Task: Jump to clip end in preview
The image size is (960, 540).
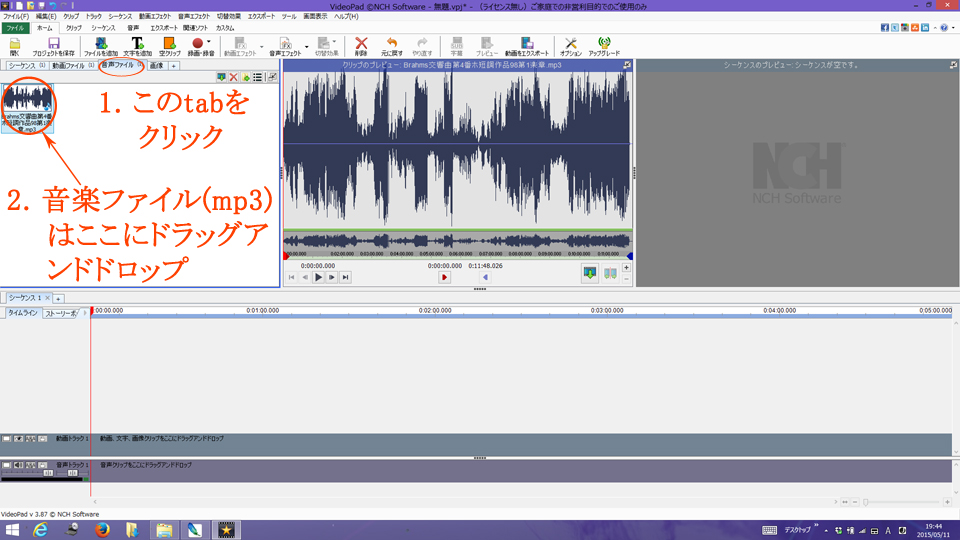Action: (345, 277)
